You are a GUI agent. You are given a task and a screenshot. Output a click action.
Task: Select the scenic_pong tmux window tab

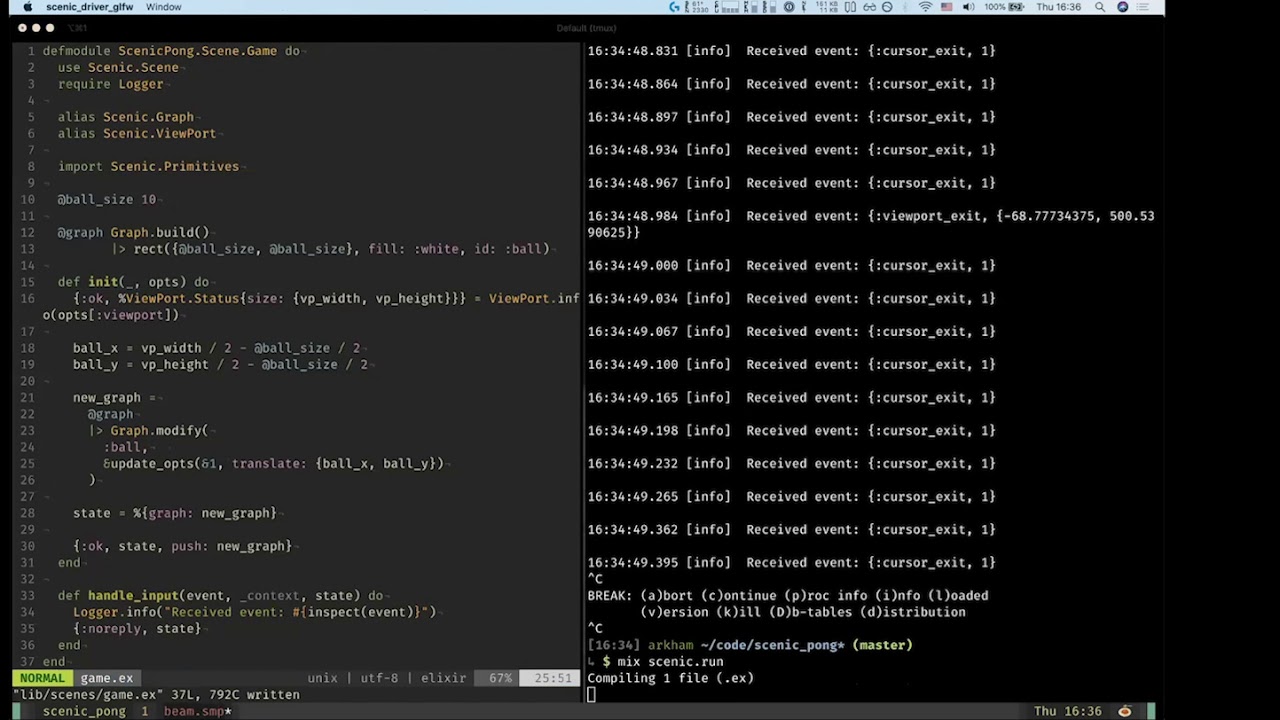[84, 711]
